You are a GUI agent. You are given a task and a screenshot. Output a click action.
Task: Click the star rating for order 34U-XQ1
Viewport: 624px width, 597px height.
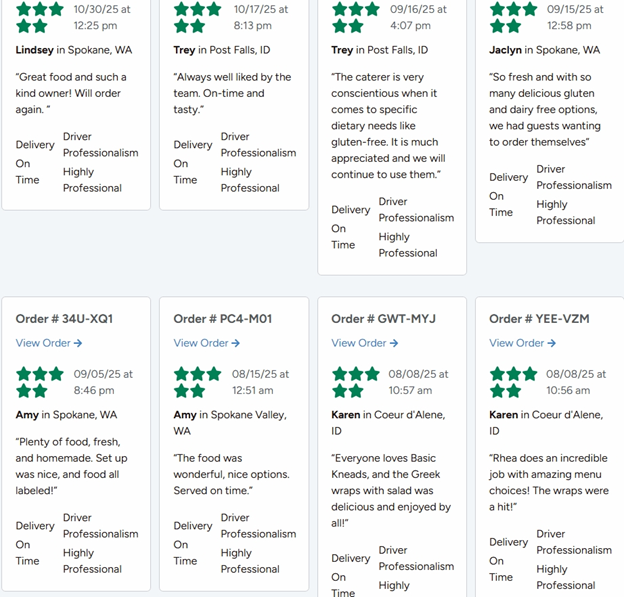coord(40,382)
